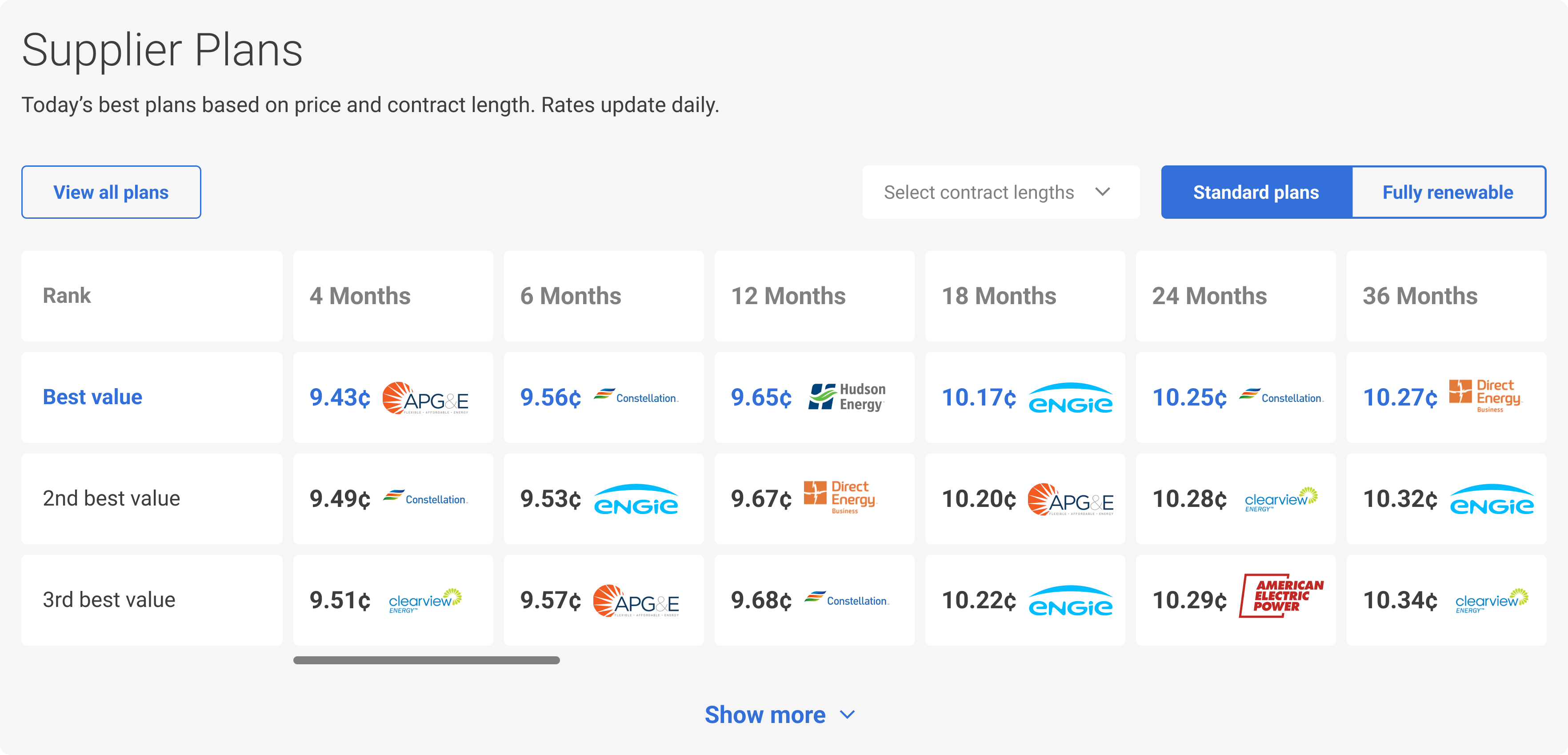Switch to Standard plans toggle
Image resolution: width=1568 pixels, height=755 pixels.
coord(1256,193)
